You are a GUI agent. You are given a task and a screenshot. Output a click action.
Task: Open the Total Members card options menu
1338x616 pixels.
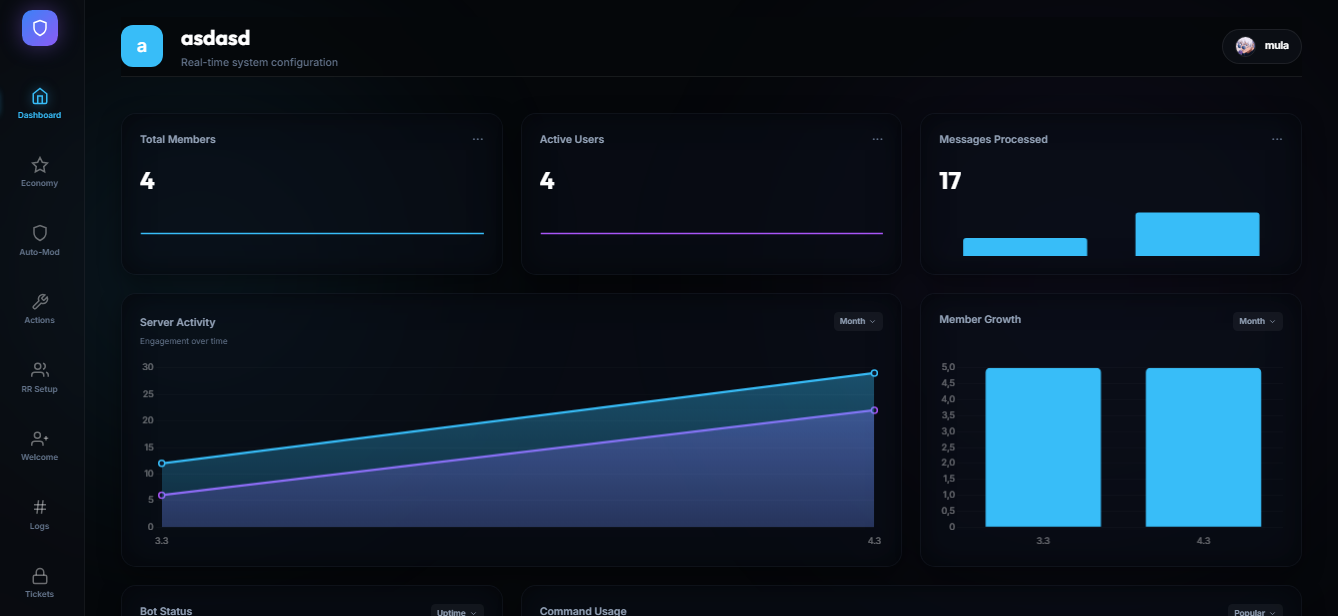478,139
